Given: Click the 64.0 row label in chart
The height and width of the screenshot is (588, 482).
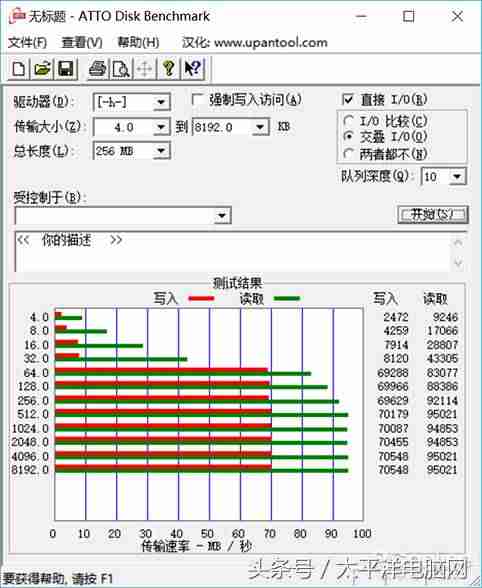Looking at the screenshot, I should [36, 373].
